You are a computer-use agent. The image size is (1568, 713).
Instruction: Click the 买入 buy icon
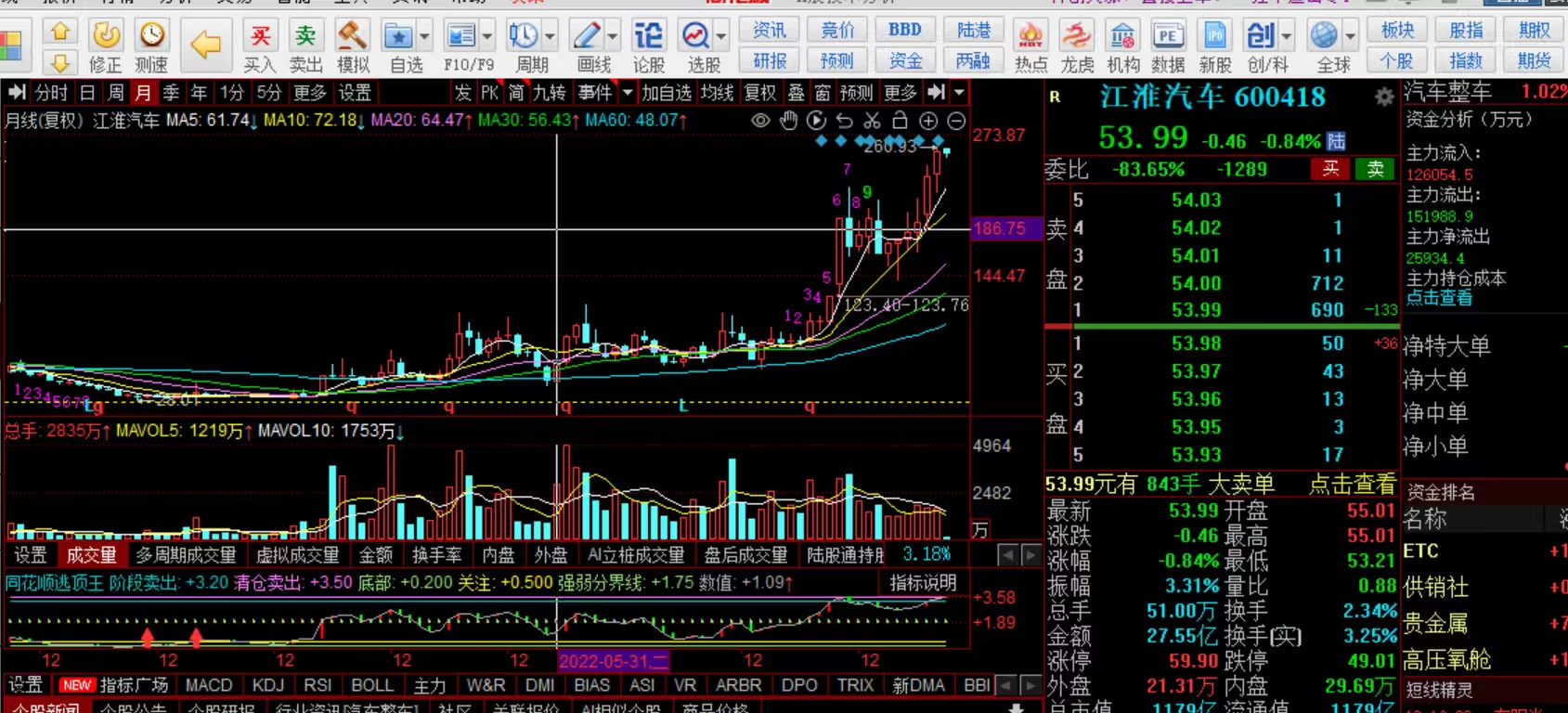tap(260, 36)
